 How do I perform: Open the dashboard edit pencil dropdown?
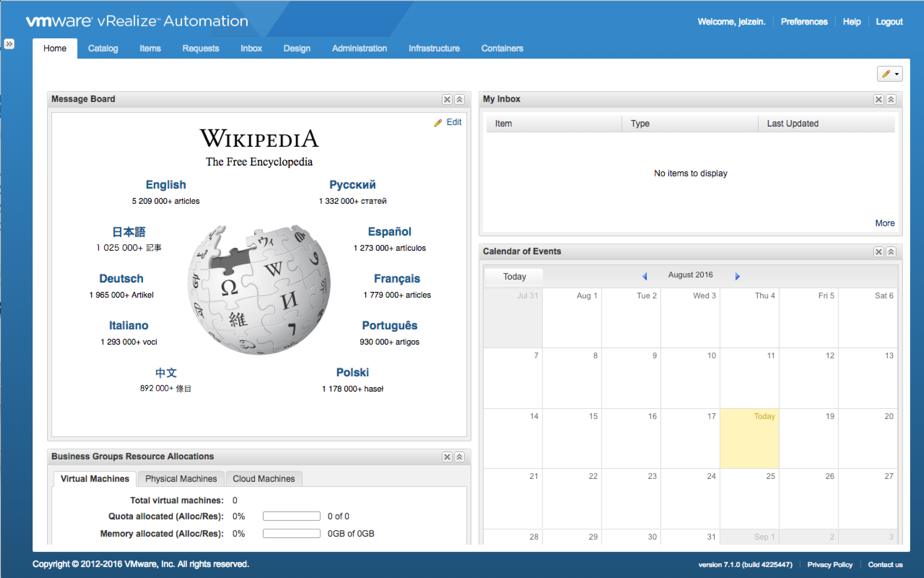tap(889, 74)
